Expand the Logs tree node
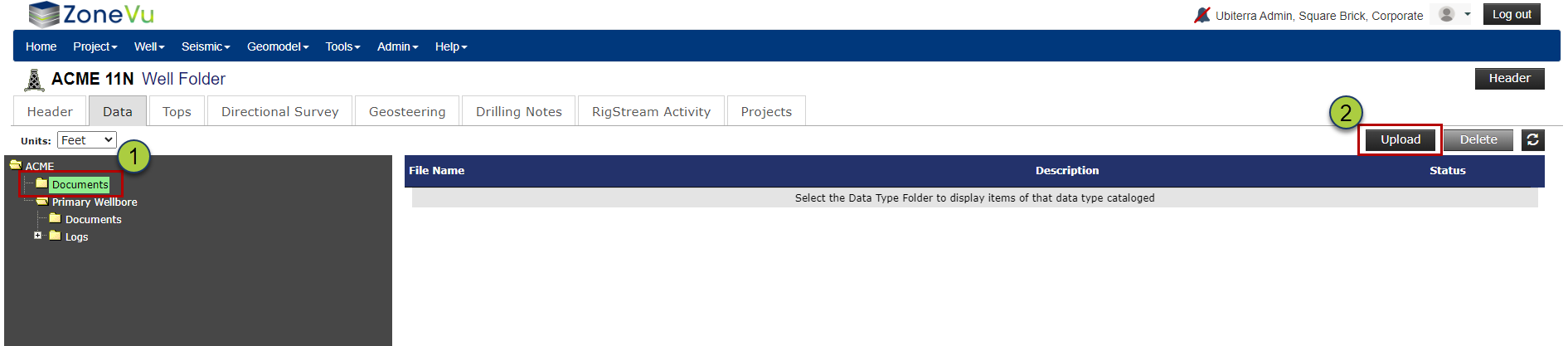 pyautogui.click(x=37, y=236)
